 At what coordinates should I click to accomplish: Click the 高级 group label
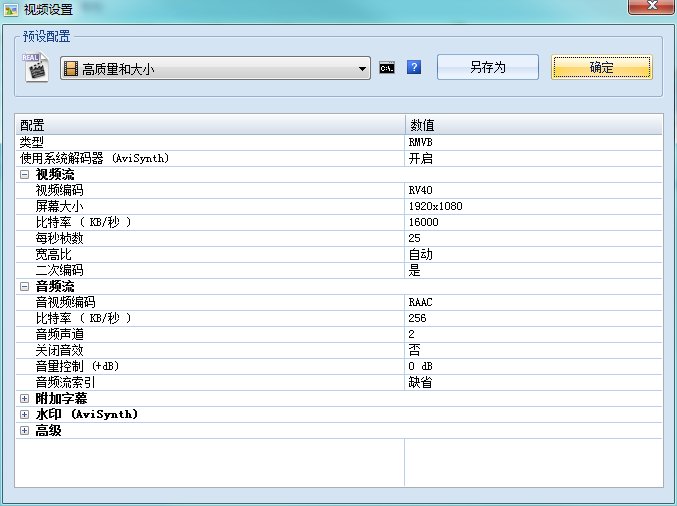(x=48, y=430)
